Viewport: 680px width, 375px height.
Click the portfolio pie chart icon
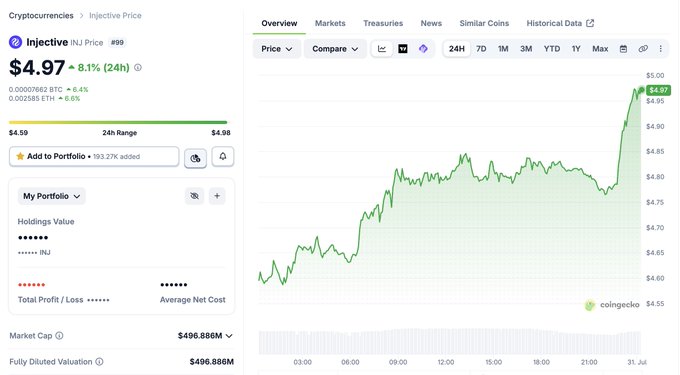pyautogui.click(x=195, y=158)
